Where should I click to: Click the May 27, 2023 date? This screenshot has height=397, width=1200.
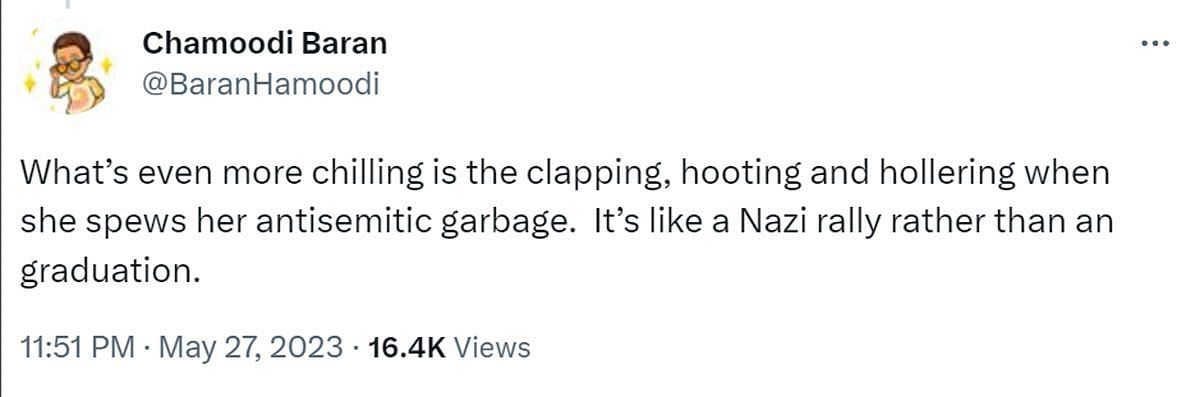[x=251, y=347]
